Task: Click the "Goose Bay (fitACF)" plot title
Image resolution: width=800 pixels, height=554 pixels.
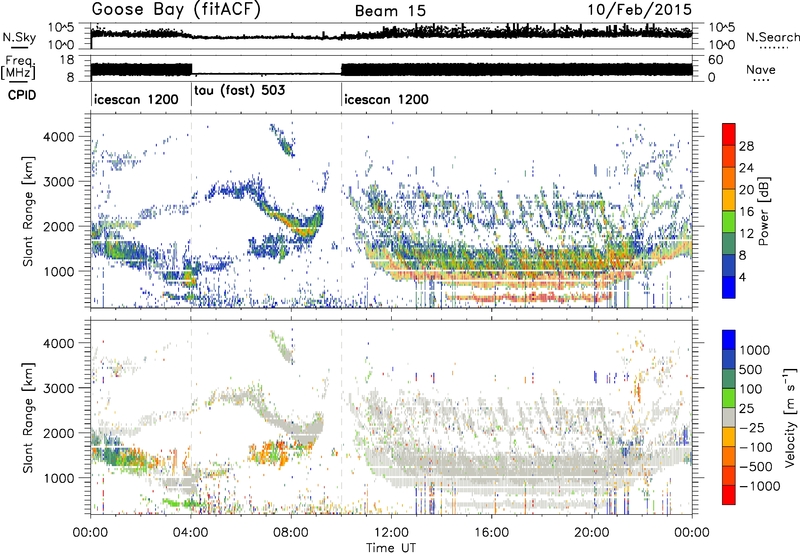Action: point(176,10)
